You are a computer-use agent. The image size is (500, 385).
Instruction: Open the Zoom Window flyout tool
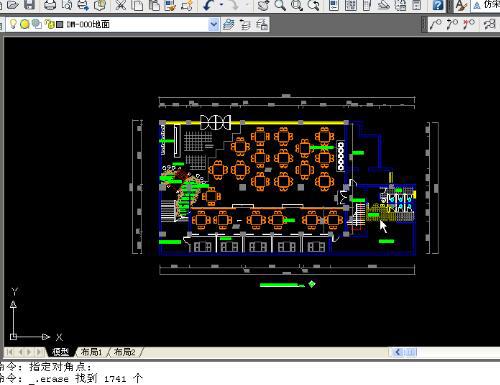pyautogui.click(x=297, y=5)
